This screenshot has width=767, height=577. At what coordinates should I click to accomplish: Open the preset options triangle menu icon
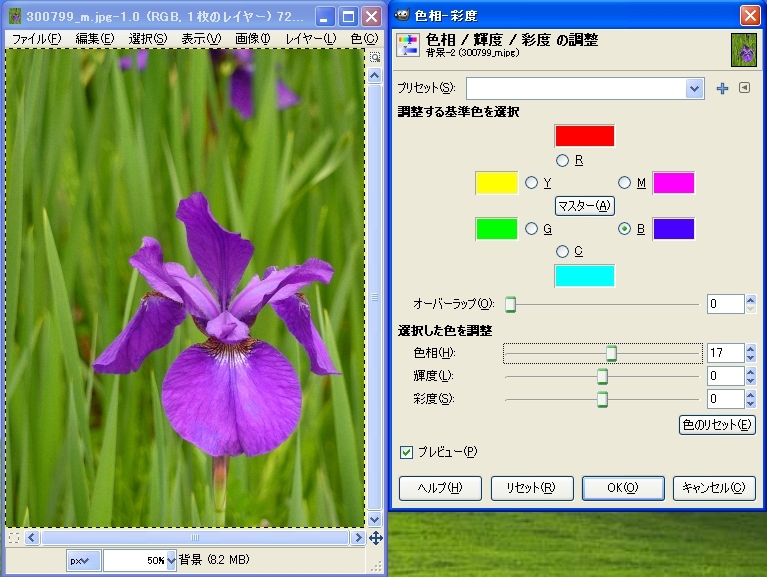pos(744,88)
